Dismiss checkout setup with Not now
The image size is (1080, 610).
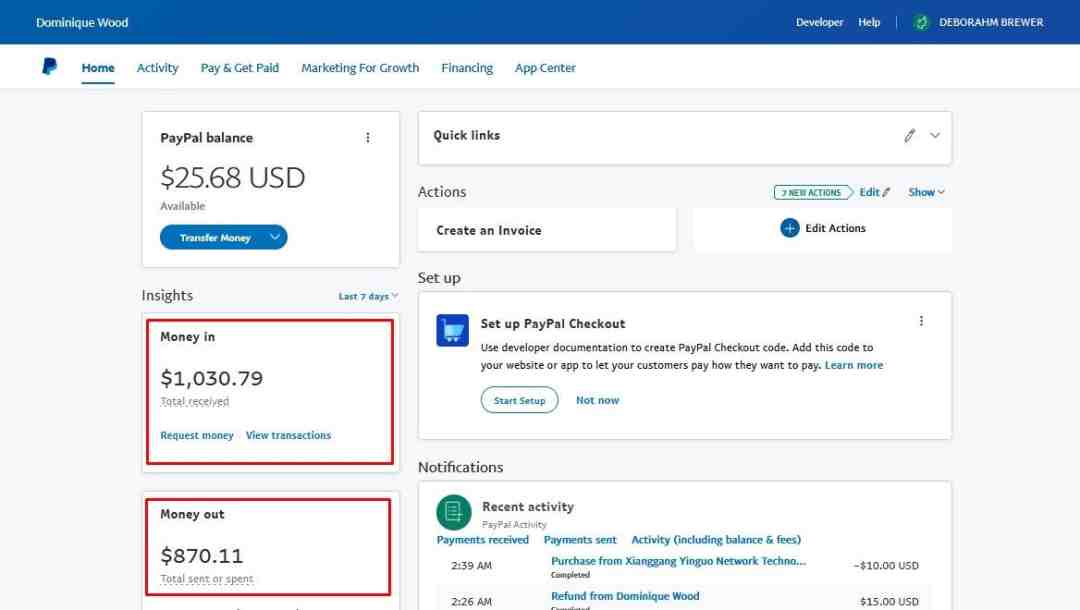(x=597, y=400)
